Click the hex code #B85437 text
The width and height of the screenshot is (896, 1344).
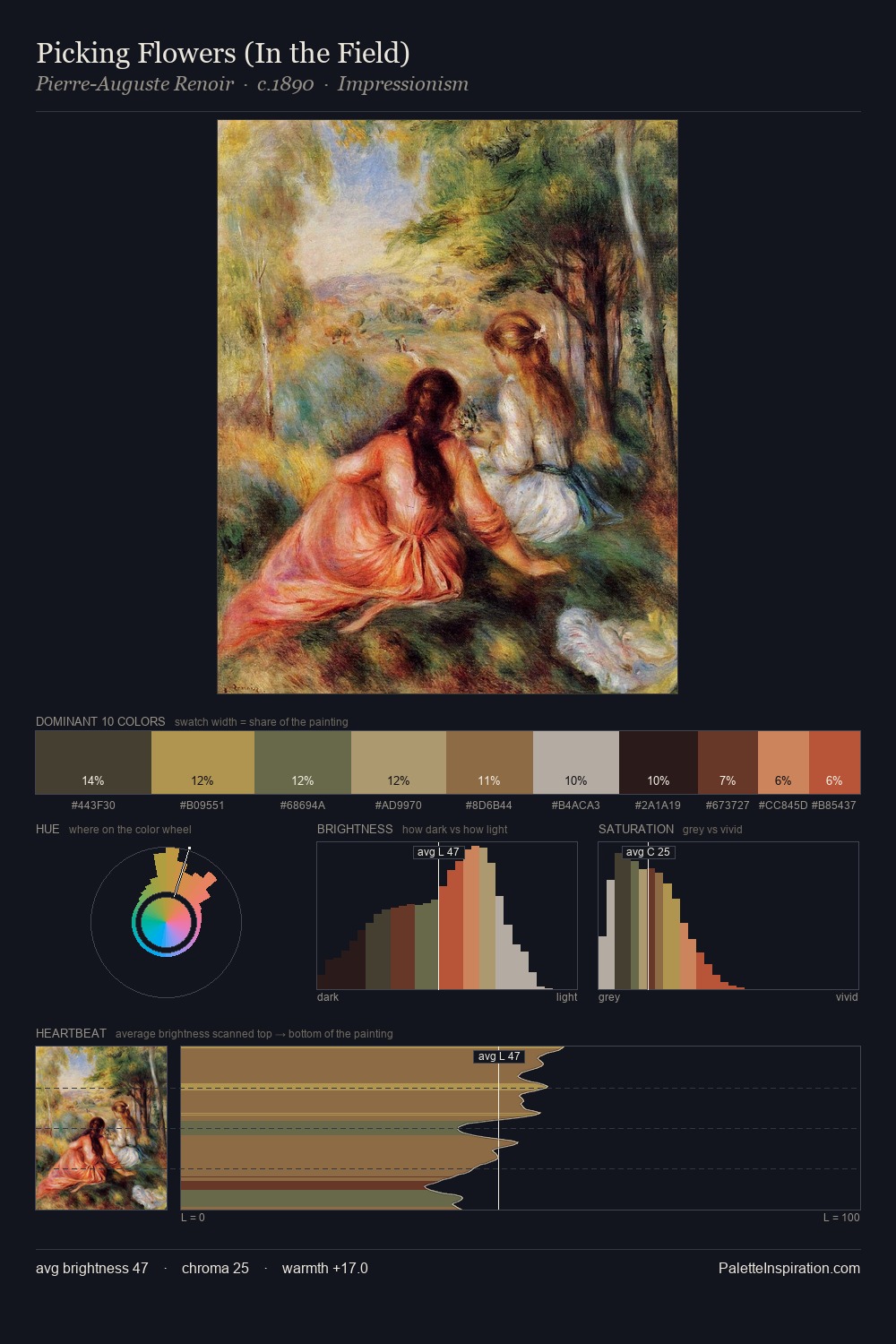(x=834, y=806)
